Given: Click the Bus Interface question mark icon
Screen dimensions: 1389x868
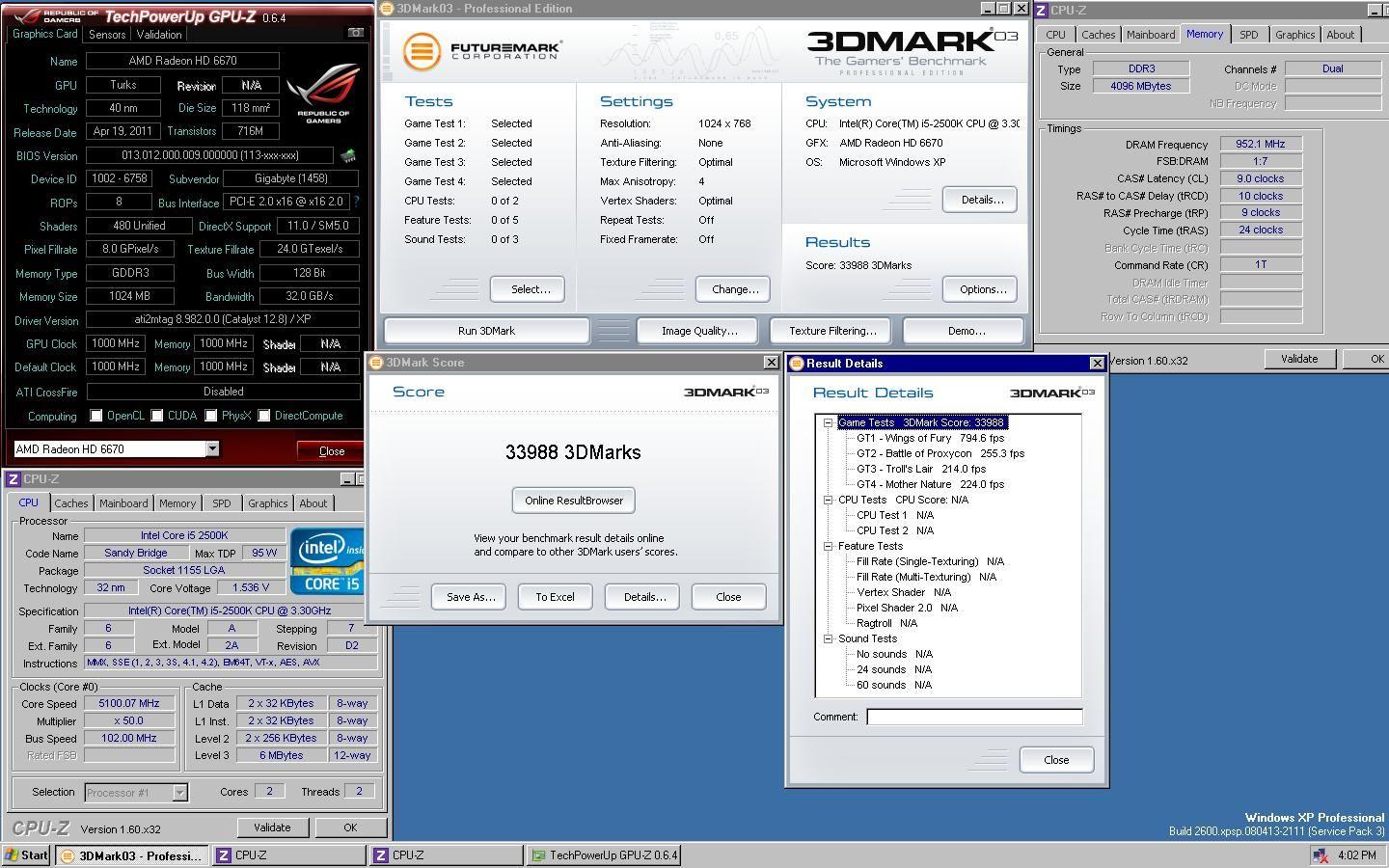Looking at the screenshot, I should [x=356, y=202].
